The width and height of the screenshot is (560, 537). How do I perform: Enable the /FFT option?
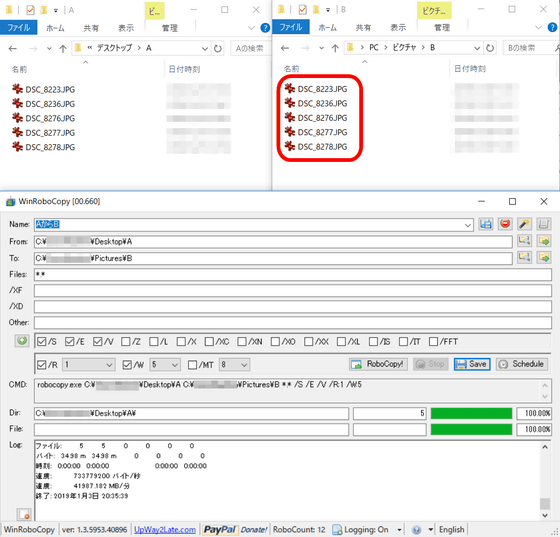433,342
